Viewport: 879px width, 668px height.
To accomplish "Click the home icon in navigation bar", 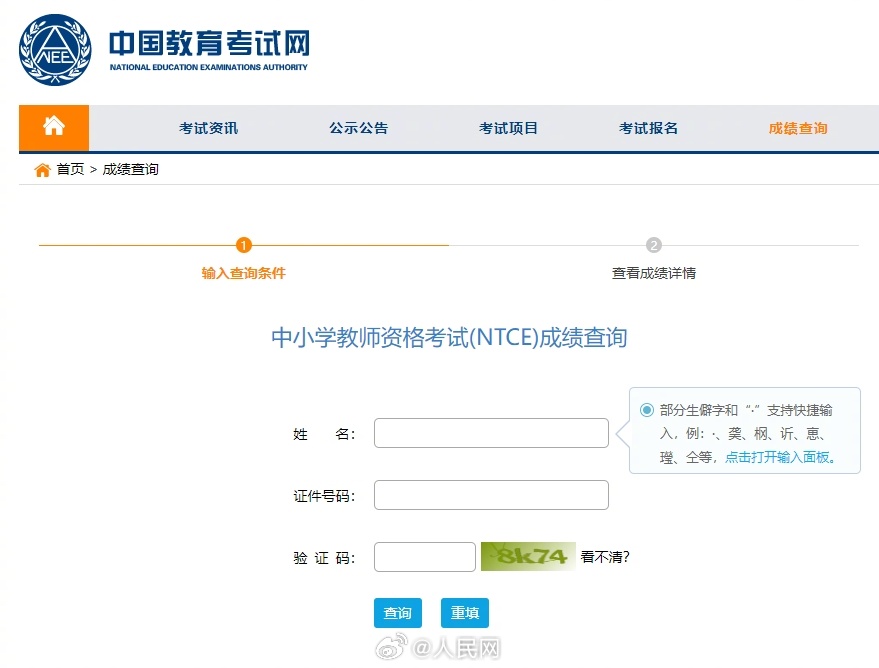I will 52,128.
